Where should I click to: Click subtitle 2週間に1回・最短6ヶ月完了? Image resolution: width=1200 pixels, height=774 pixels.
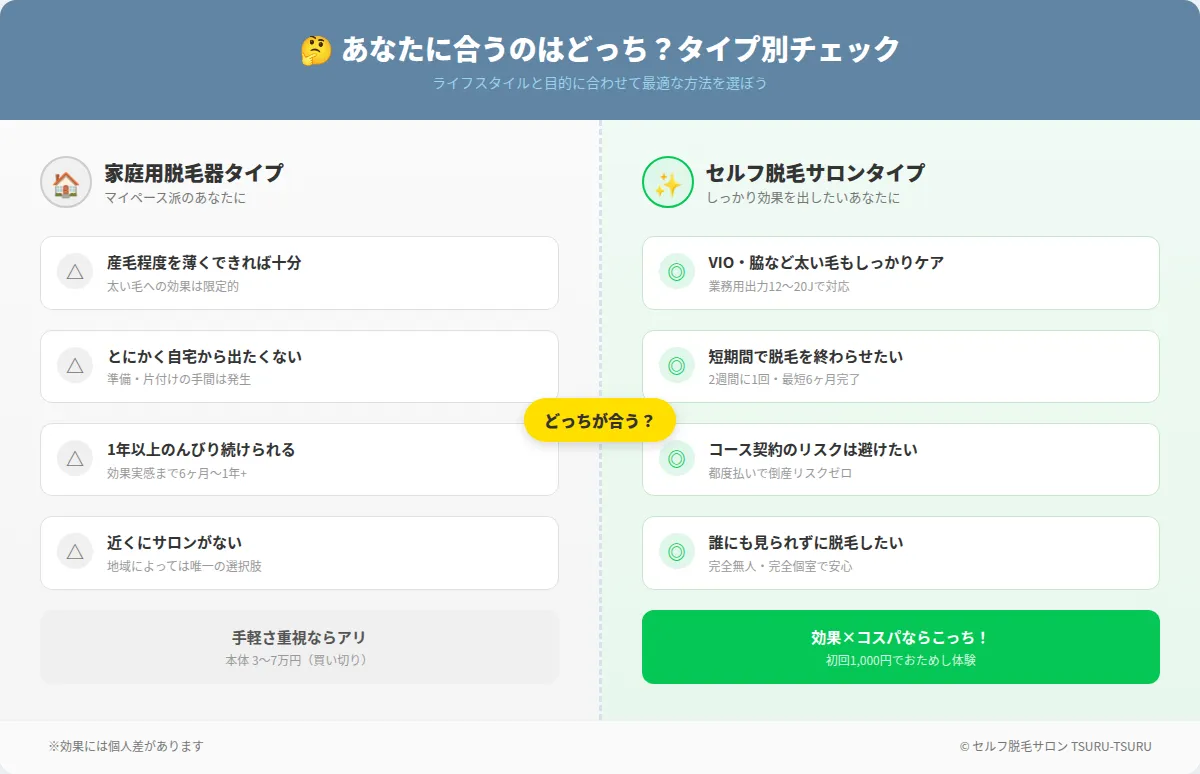[785, 380]
